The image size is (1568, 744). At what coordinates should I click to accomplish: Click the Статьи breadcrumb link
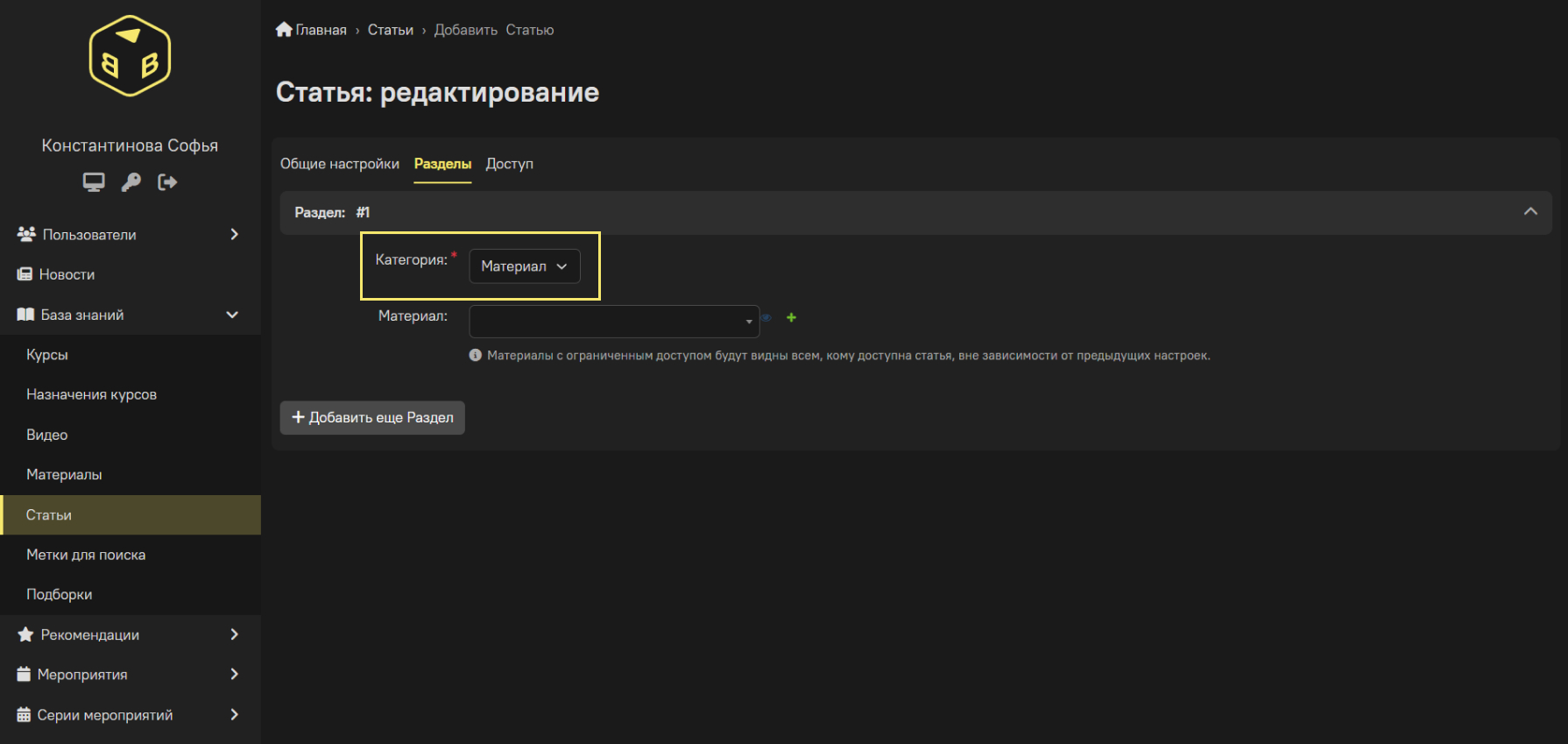pos(391,30)
